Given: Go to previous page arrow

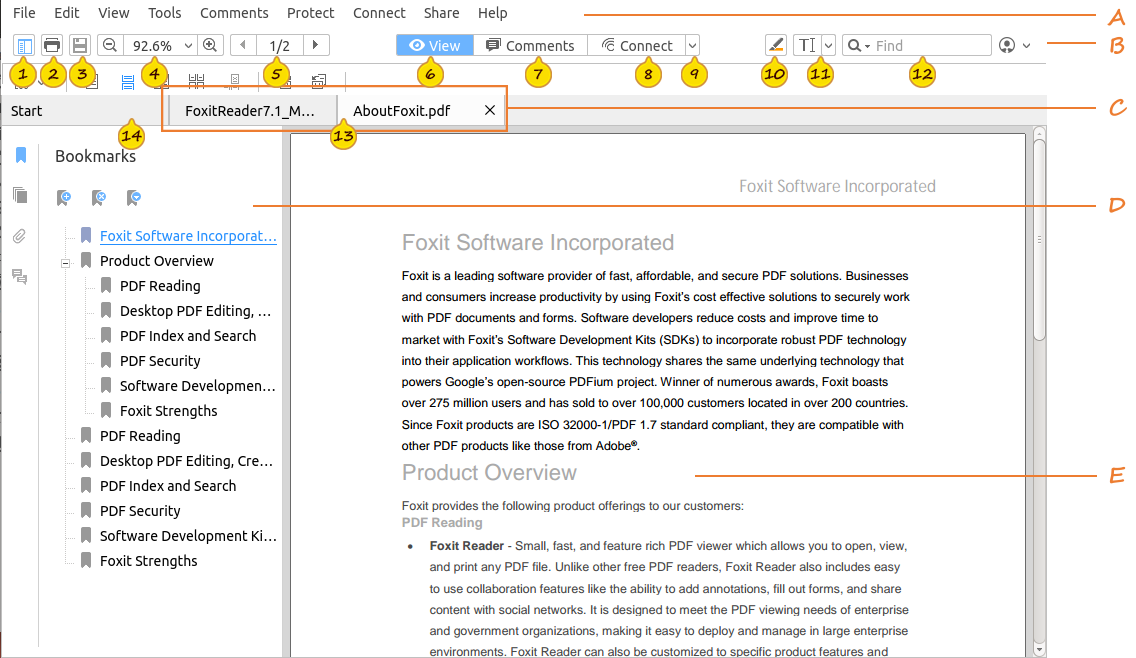Looking at the screenshot, I should 243,45.
